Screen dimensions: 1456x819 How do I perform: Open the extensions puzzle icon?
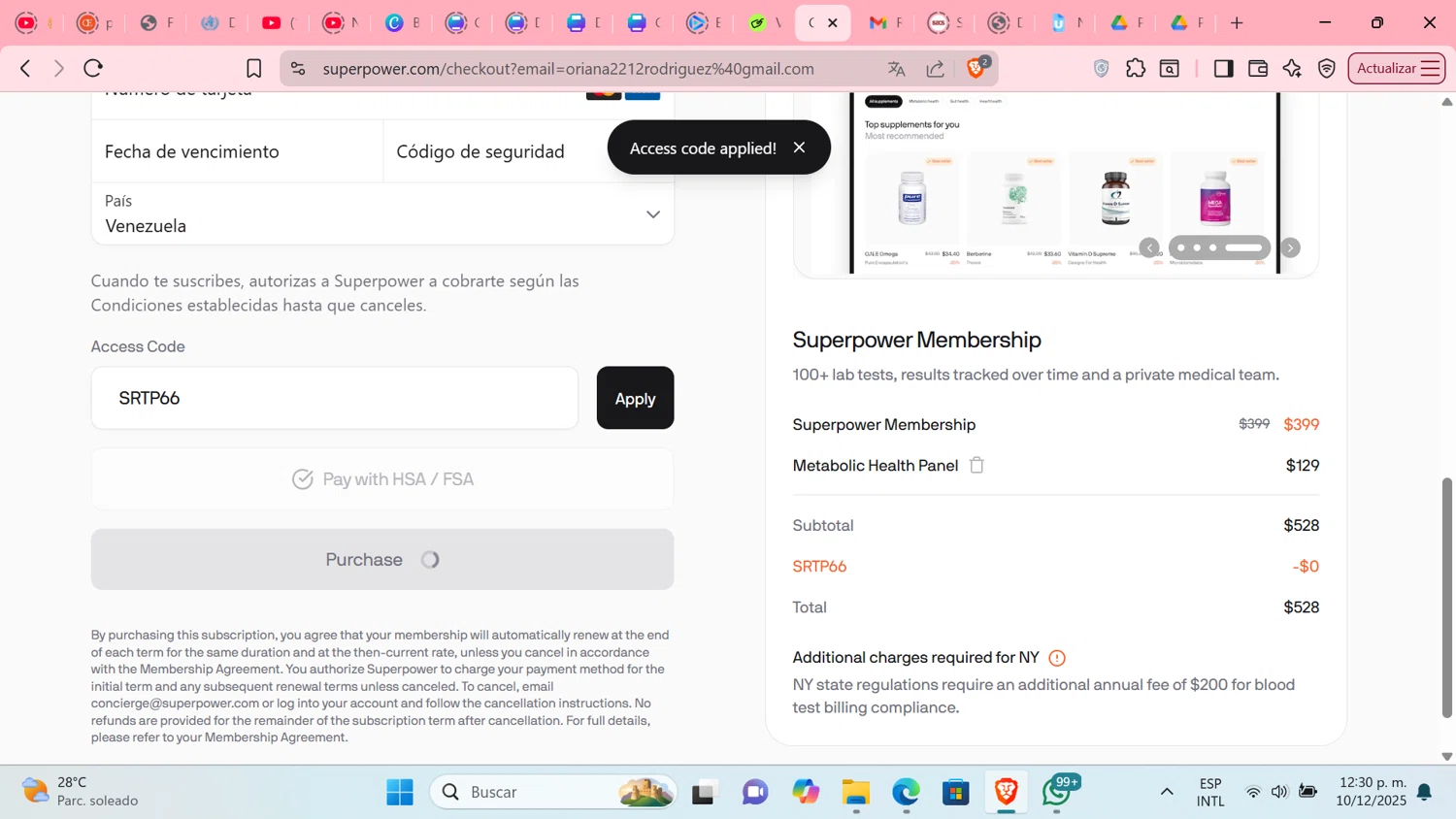coord(1136,68)
